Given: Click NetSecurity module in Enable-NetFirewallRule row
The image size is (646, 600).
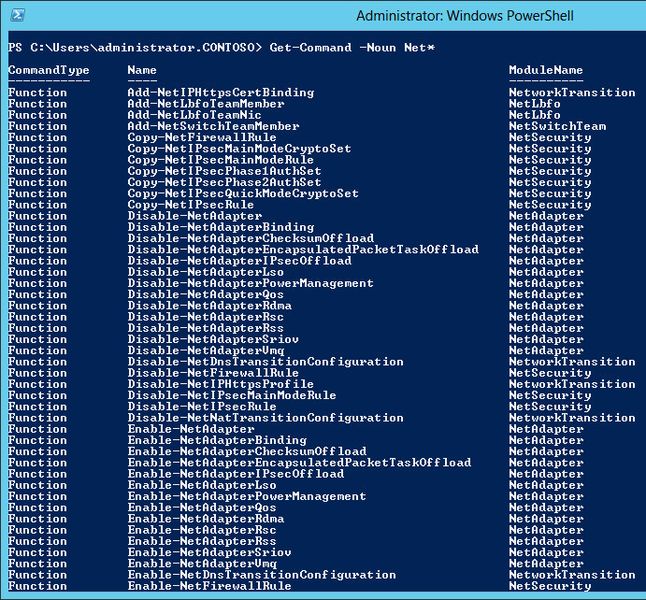Looking at the screenshot, I should coord(550,586).
